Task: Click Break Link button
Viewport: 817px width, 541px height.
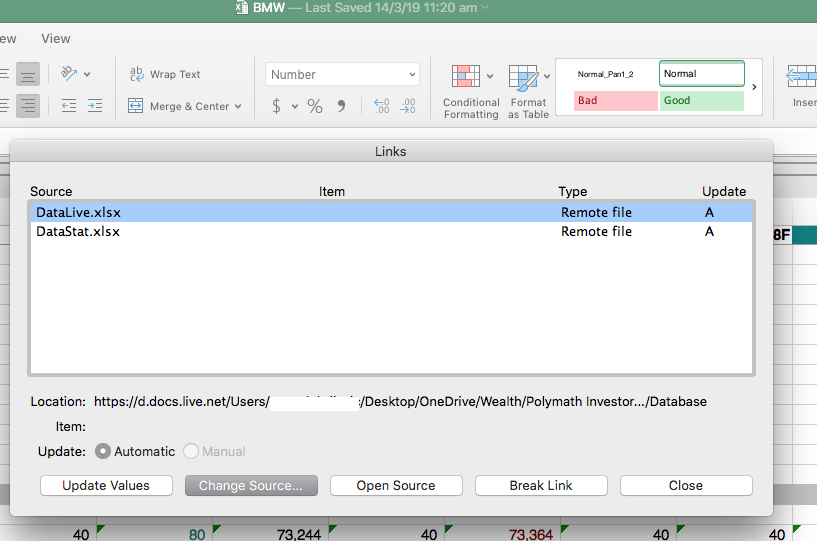Action: coord(541,485)
